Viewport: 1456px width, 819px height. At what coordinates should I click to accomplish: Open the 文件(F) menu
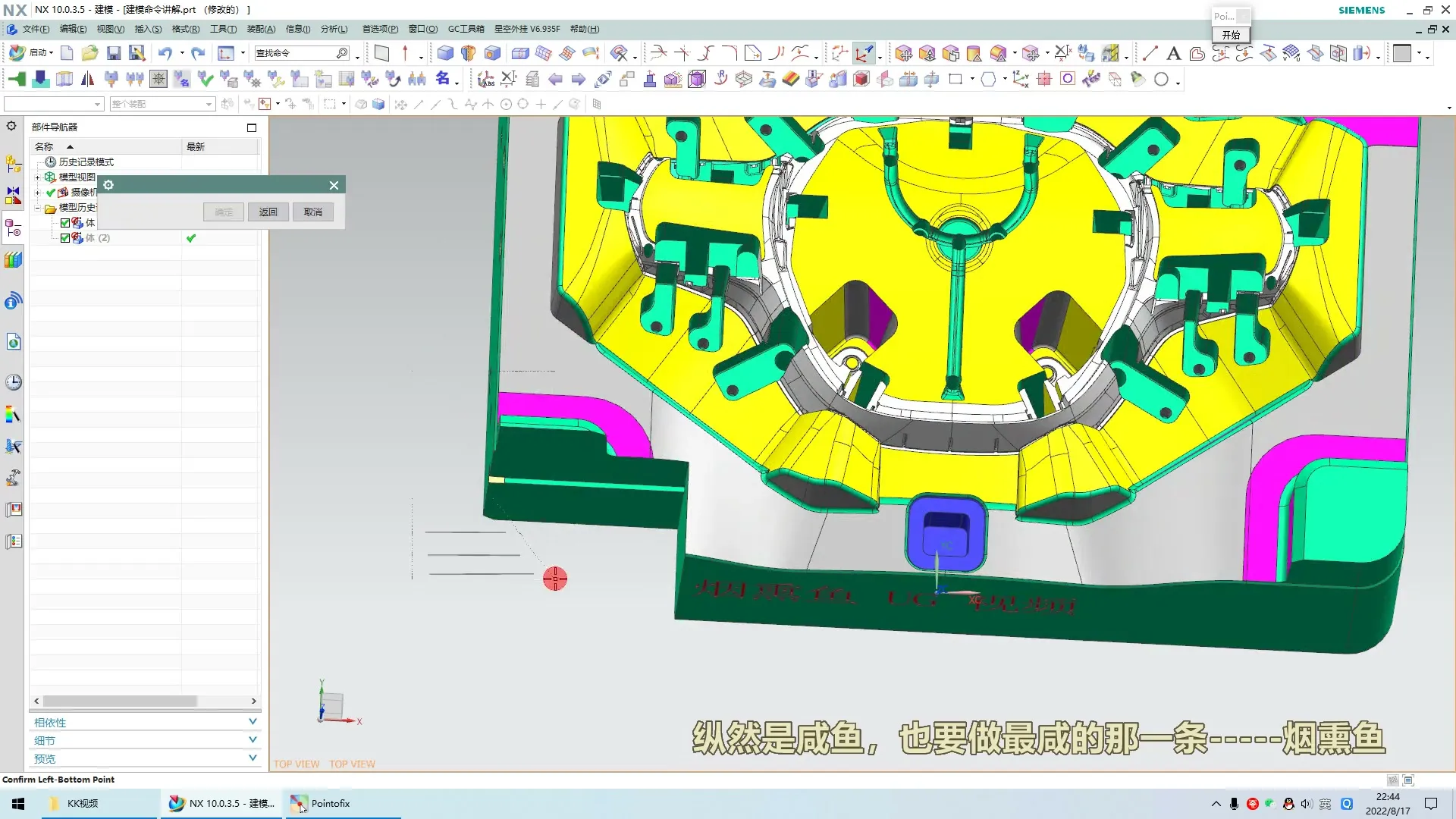pos(35,29)
